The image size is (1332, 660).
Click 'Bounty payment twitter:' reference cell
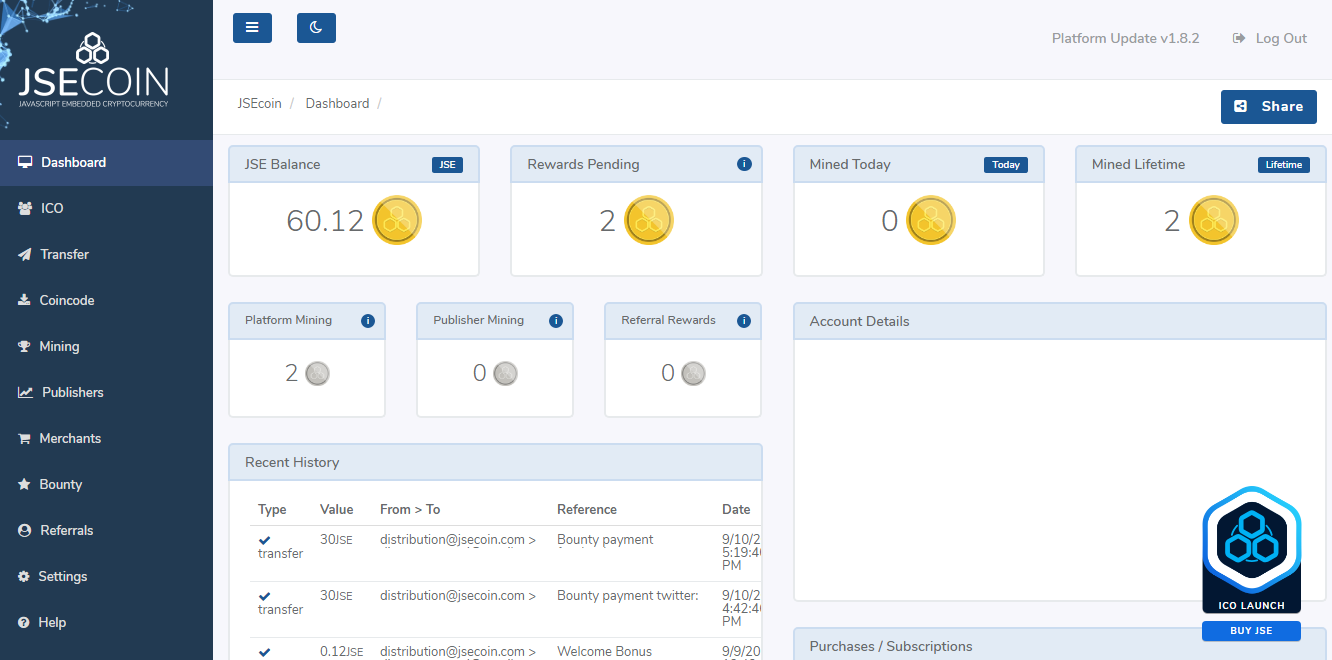coord(628,595)
